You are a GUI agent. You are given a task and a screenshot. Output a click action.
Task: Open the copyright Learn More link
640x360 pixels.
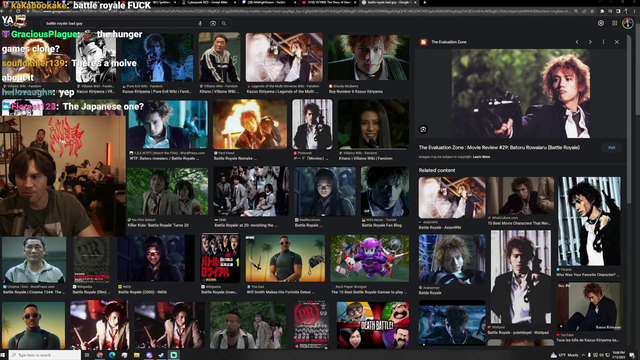tap(481, 157)
